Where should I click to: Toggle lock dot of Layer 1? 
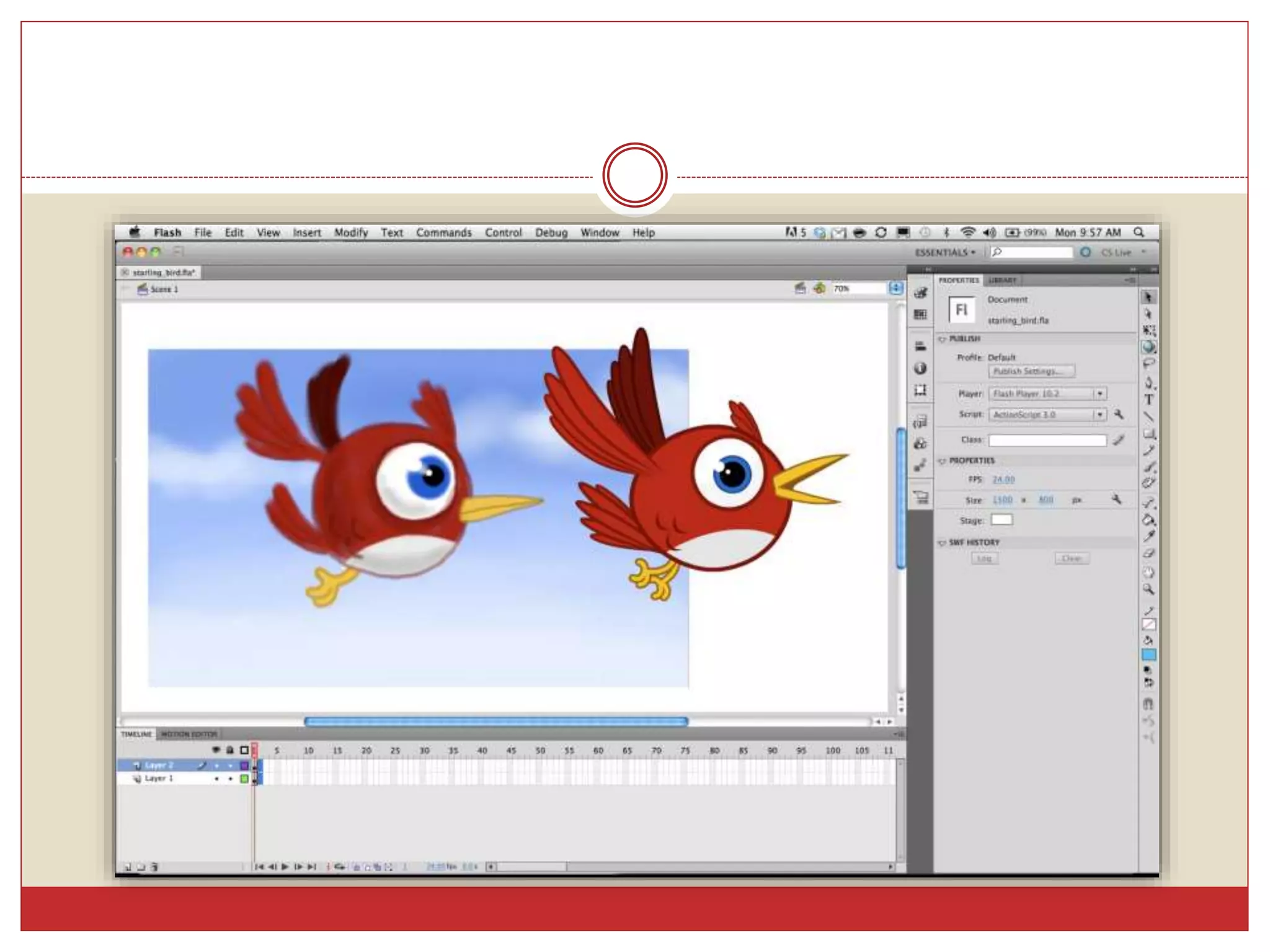click(230, 779)
